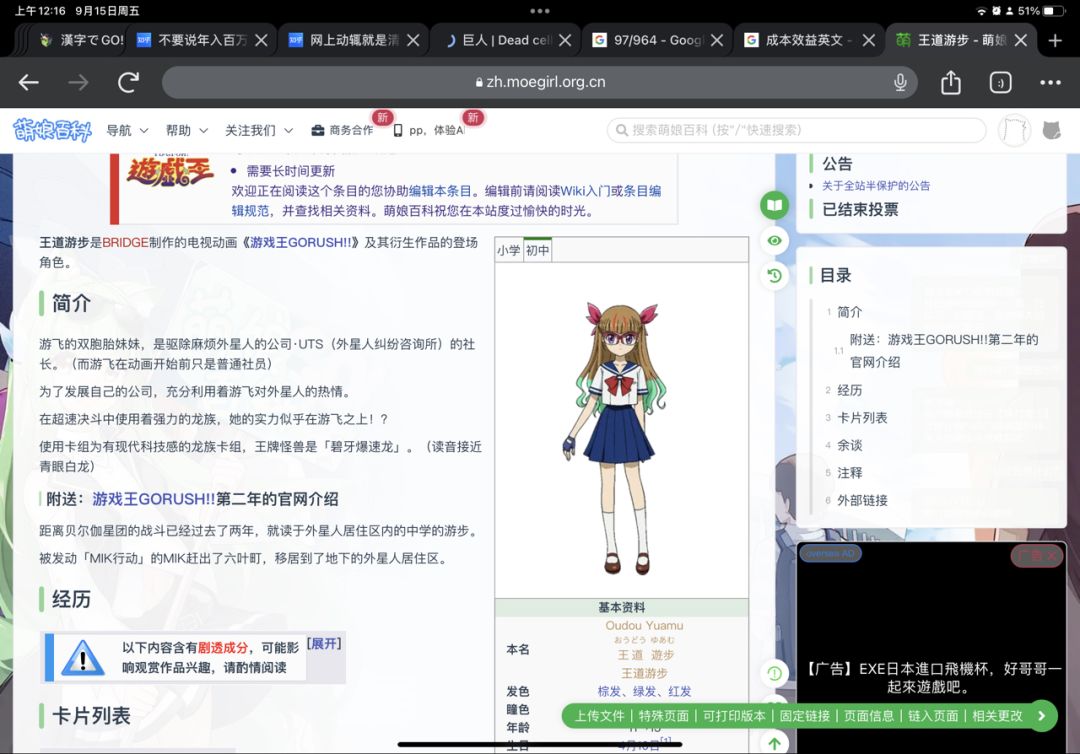
Task: Click 相关更改 in page tools bar
Action: coord(997,716)
